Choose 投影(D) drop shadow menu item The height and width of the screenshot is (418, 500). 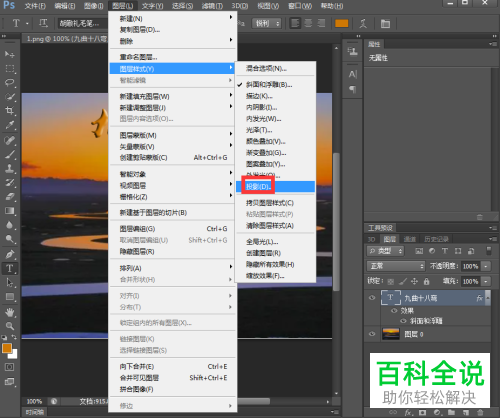tap(275, 187)
